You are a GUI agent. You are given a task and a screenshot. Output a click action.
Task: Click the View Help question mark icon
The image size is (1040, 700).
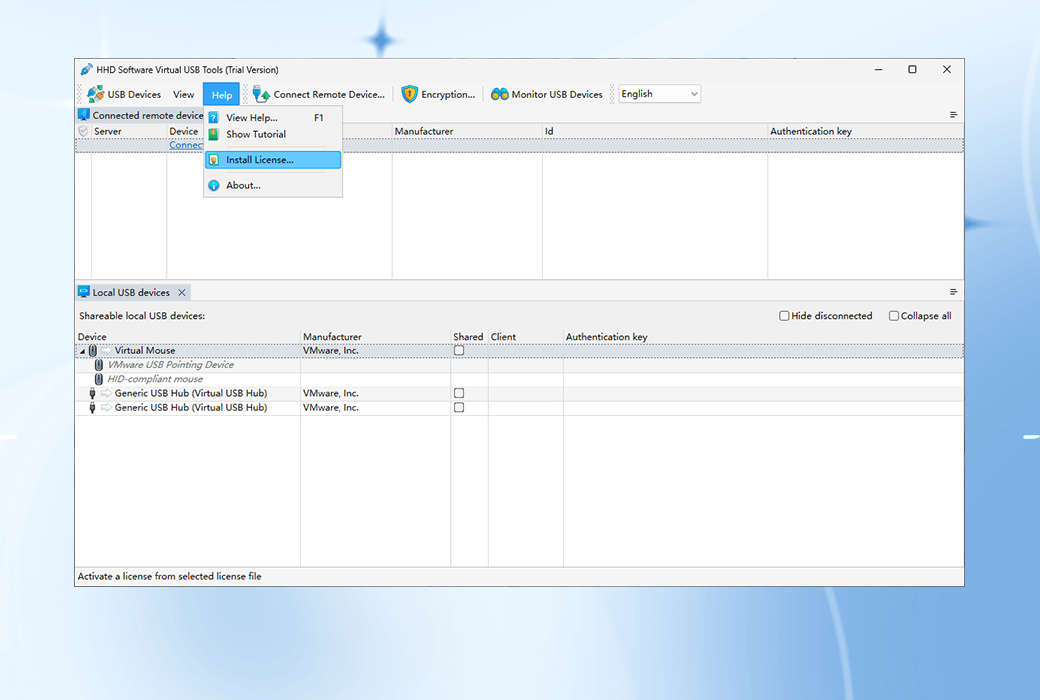(x=213, y=117)
